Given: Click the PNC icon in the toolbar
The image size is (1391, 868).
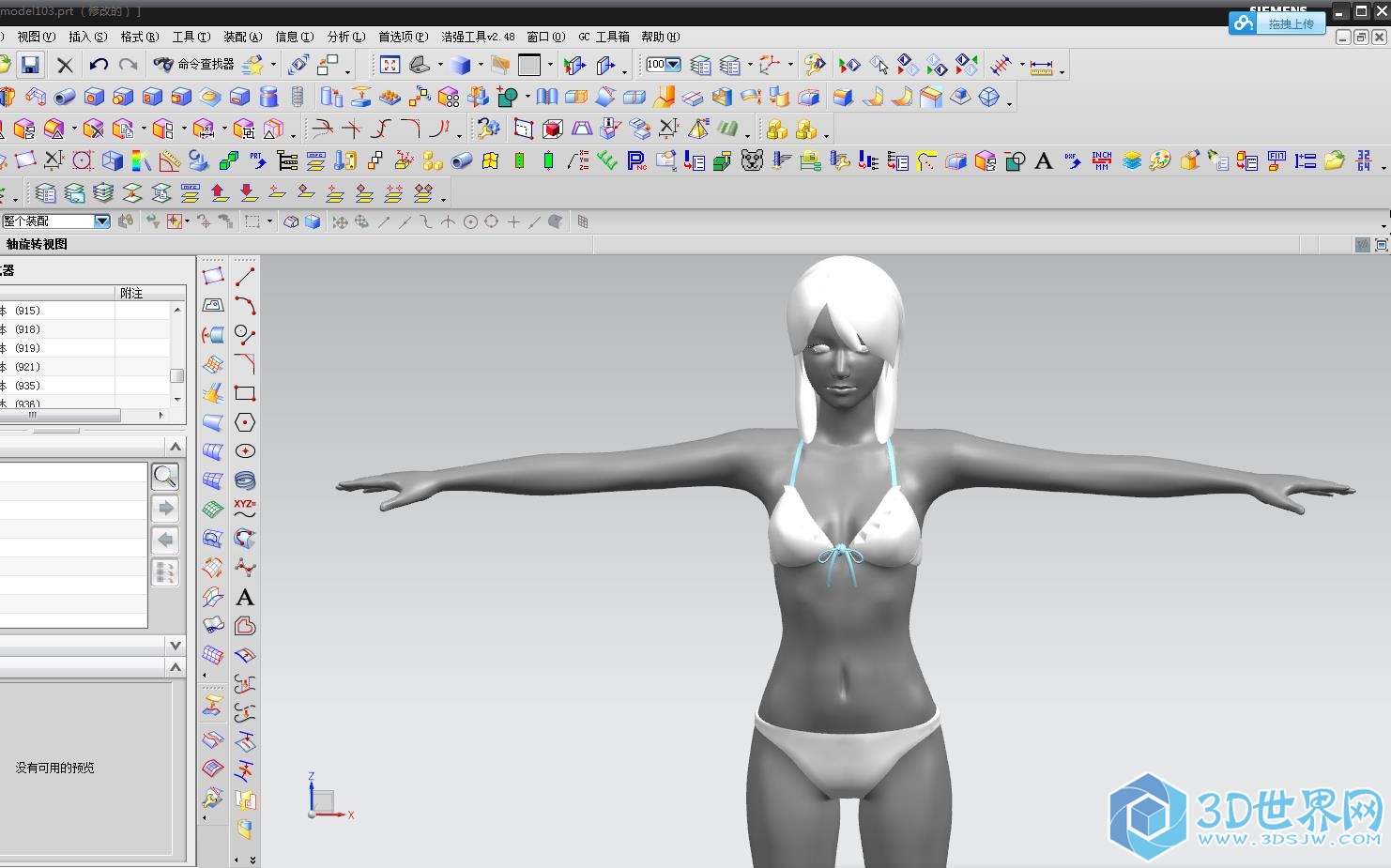Looking at the screenshot, I should [636, 160].
